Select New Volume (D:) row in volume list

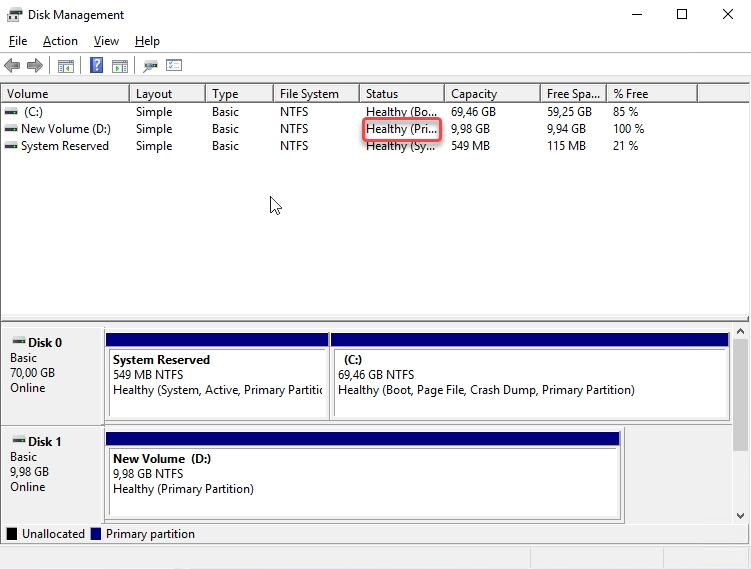(x=65, y=129)
